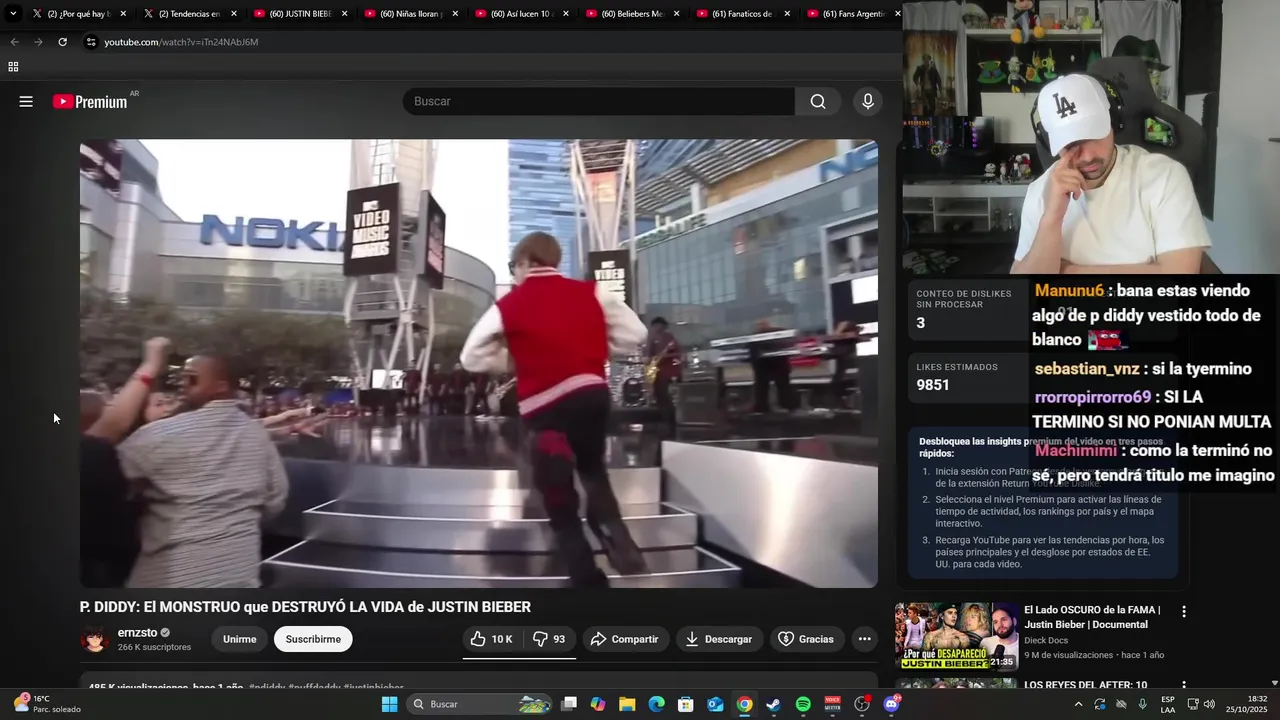The height and width of the screenshot is (720, 1280).
Task: Select the 'Likes estimados' 9851 value
Action: tap(933, 385)
